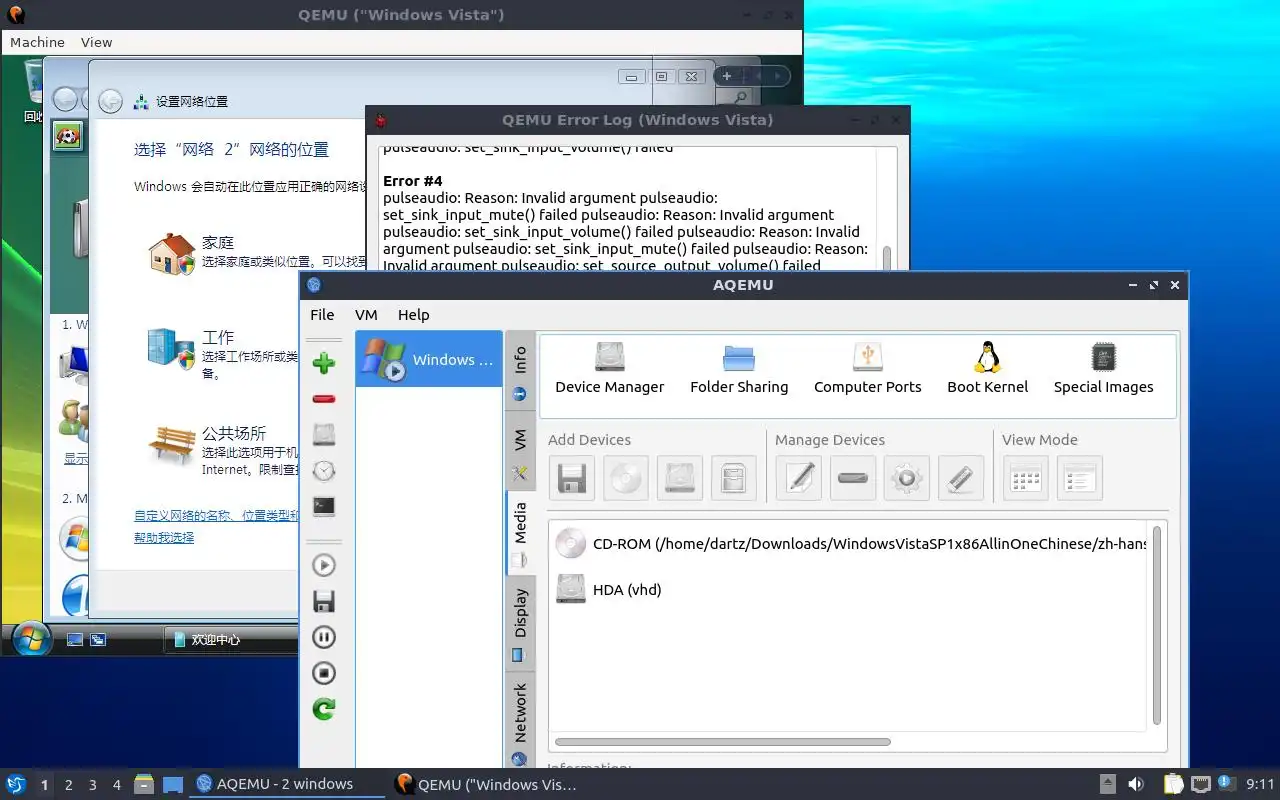Click the gear with play icon under Manage Devices
This screenshot has height=800, width=1280.
[907, 478]
